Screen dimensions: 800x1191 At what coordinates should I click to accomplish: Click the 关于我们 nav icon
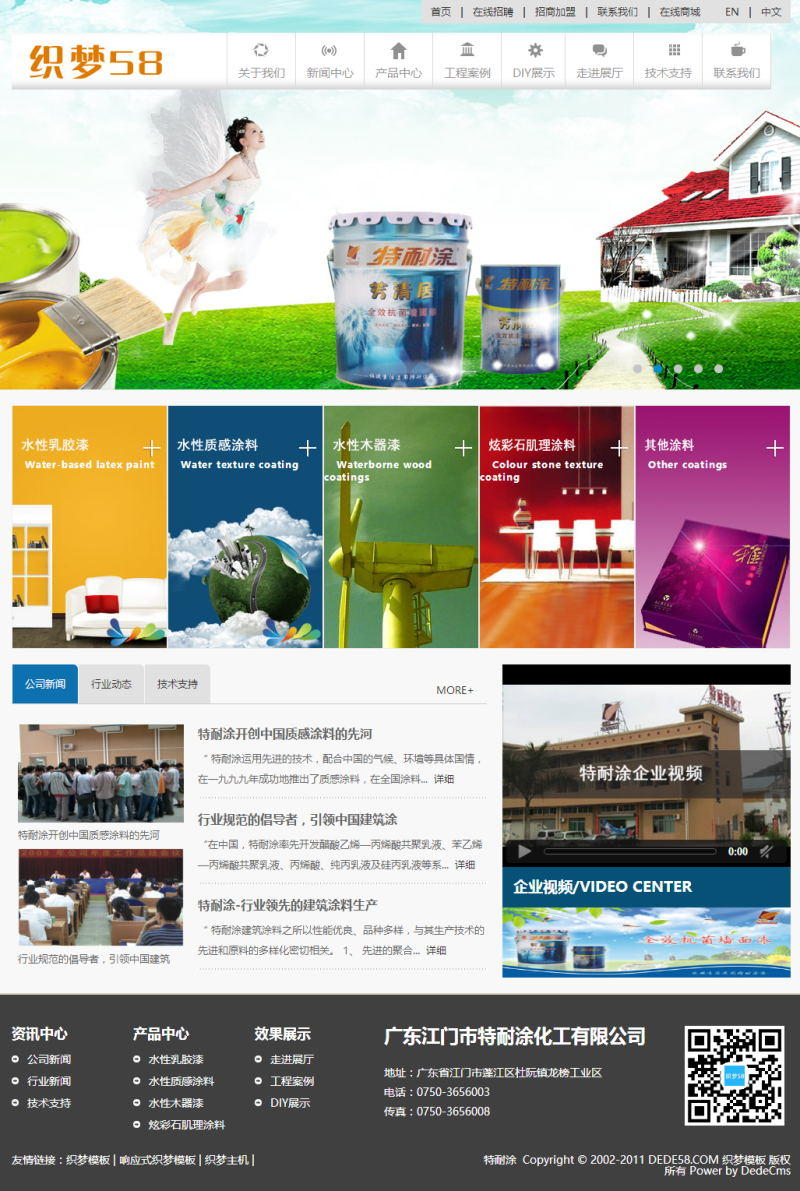[x=261, y=50]
